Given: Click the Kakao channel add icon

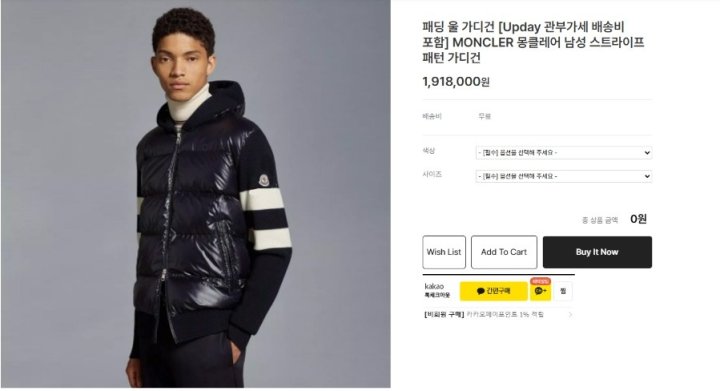Looking at the screenshot, I should 540,291.
